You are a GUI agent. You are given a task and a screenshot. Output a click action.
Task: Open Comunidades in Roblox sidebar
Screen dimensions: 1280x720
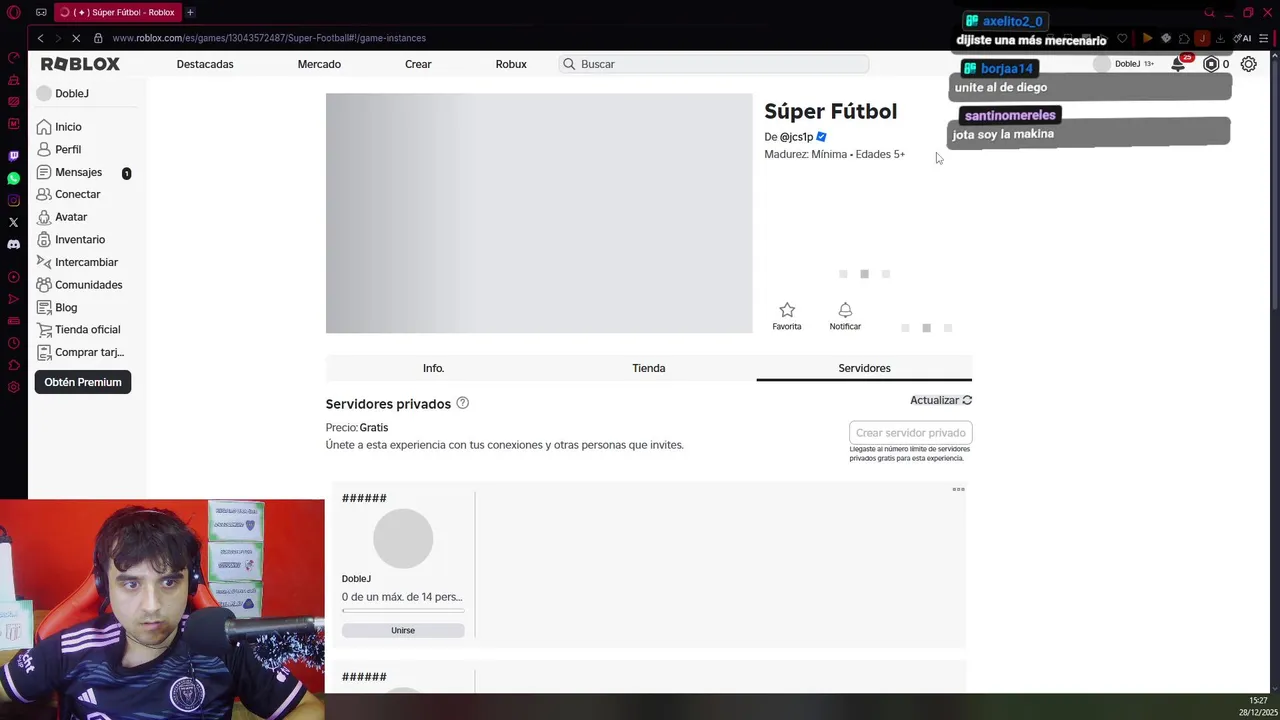point(79,285)
